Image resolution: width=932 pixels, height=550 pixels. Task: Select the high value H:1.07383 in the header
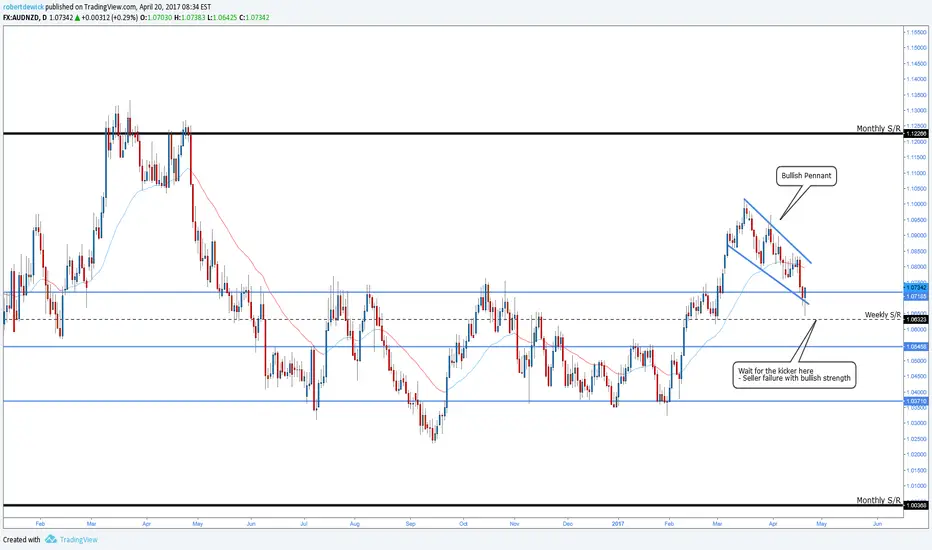(x=190, y=18)
